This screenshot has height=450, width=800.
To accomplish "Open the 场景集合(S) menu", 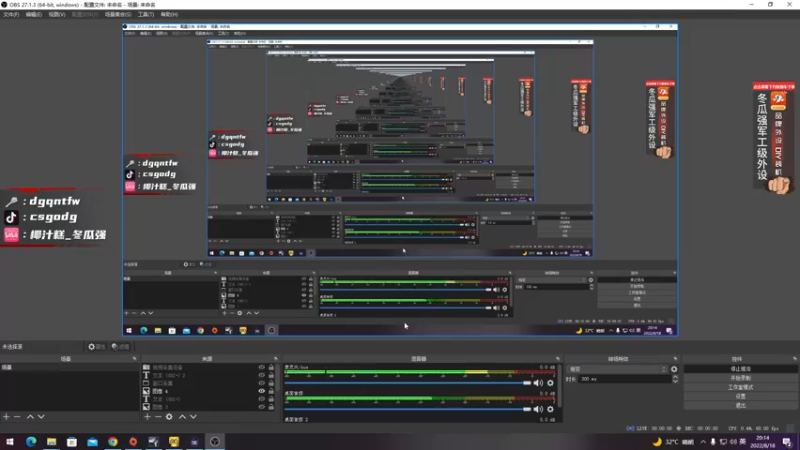I will click(x=118, y=14).
